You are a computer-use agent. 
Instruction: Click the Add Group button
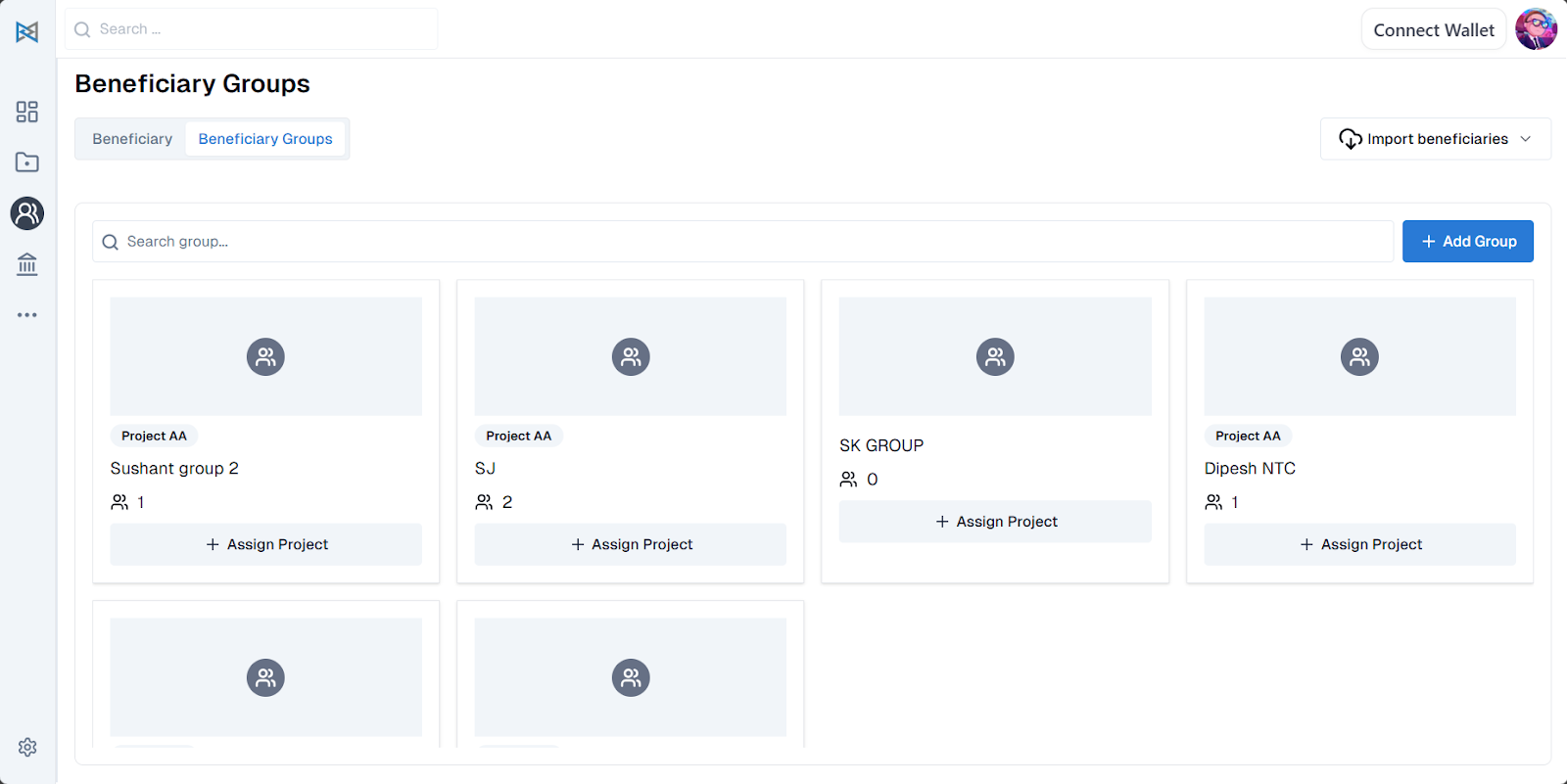pos(1467,242)
